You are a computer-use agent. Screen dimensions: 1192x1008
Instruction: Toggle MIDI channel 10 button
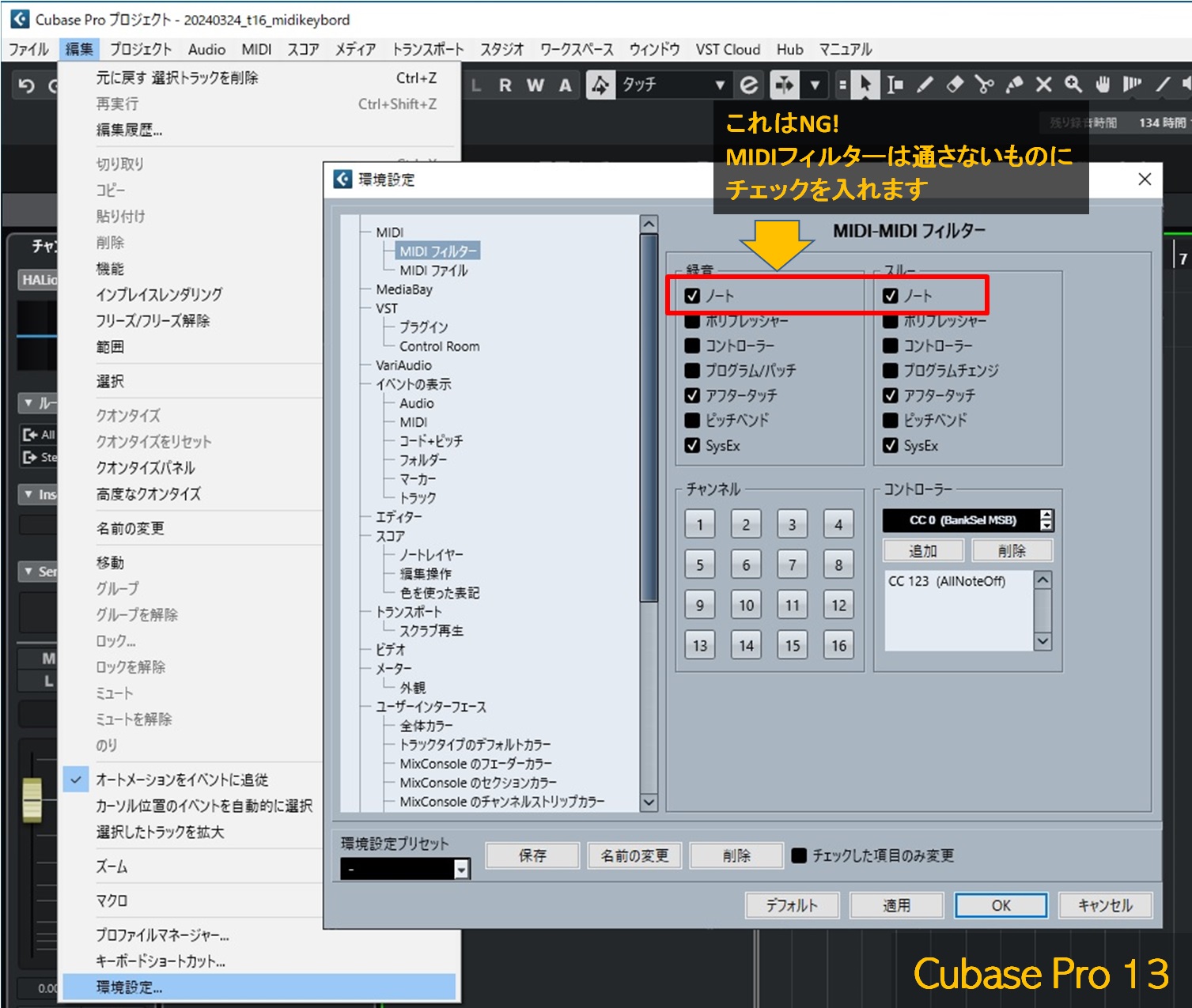(746, 605)
